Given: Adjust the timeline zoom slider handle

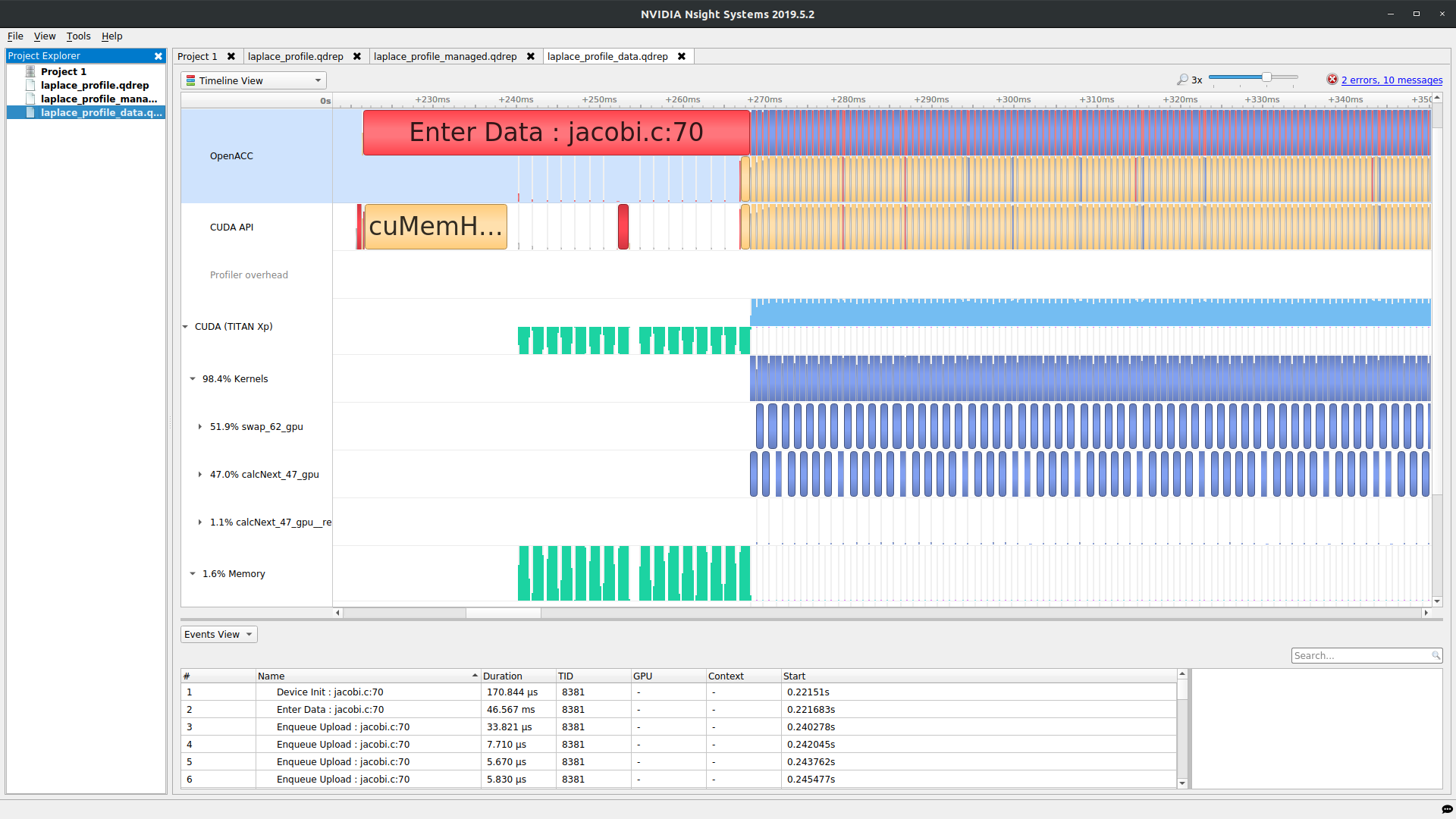Looking at the screenshot, I should tap(1266, 77).
